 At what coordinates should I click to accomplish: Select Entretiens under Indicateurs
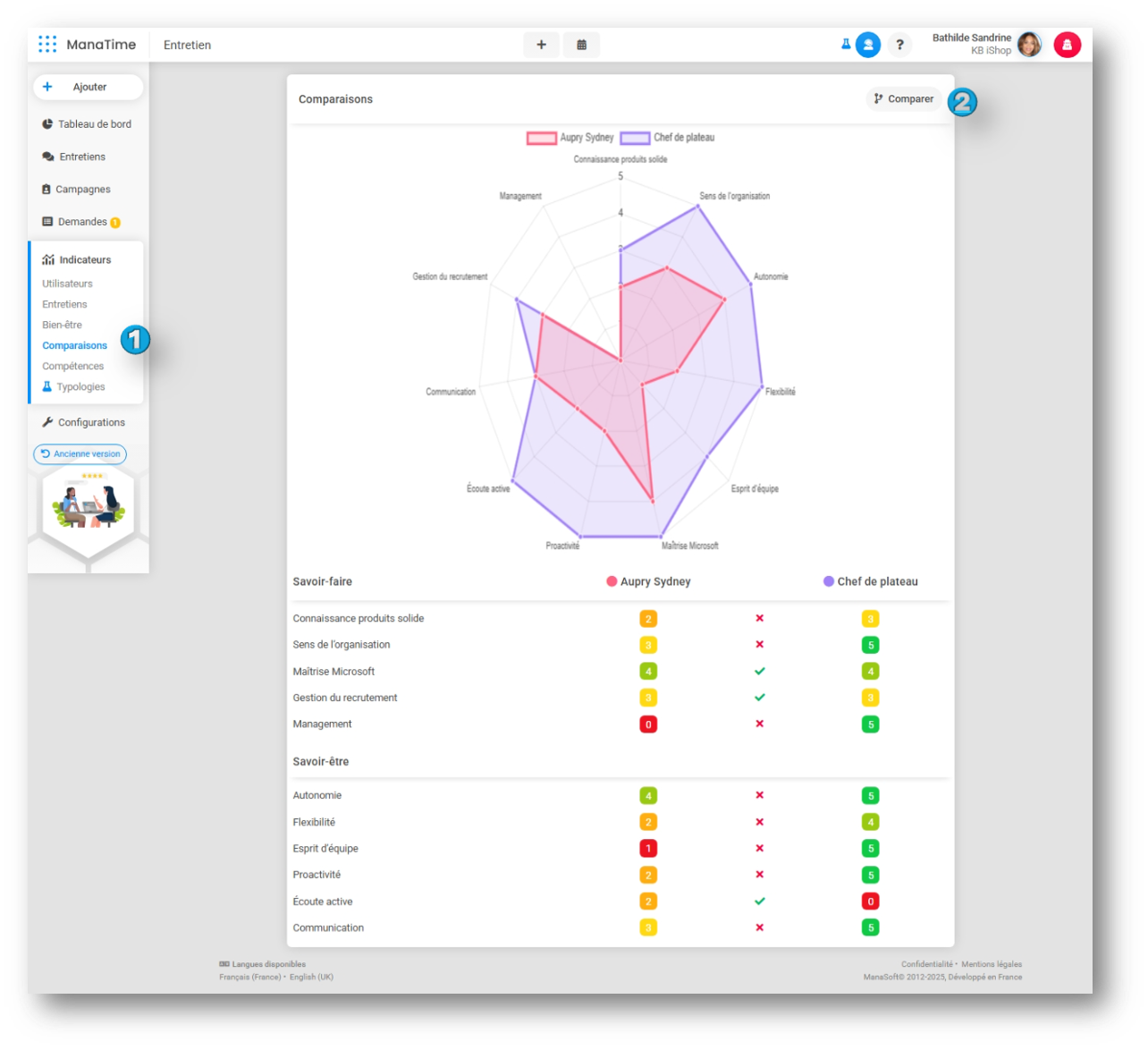tap(64, 304)
